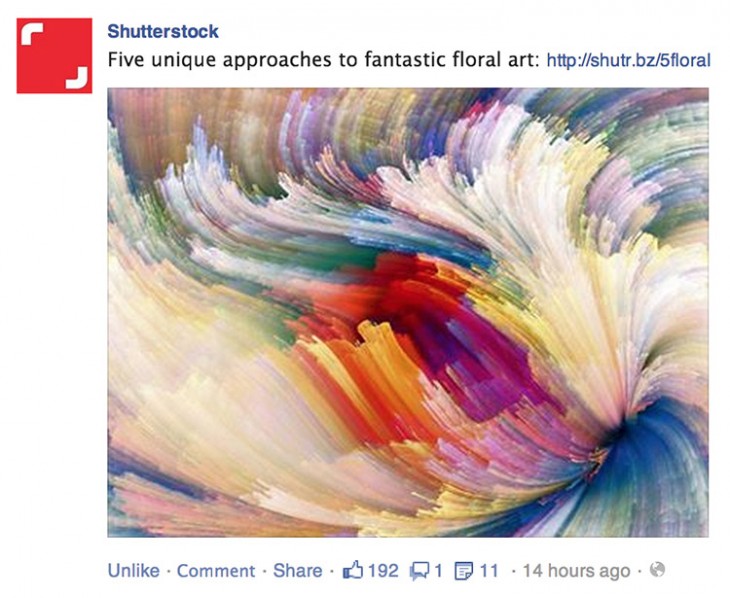
Task: View the 11 shares count
Action: (x=489, y=571)
